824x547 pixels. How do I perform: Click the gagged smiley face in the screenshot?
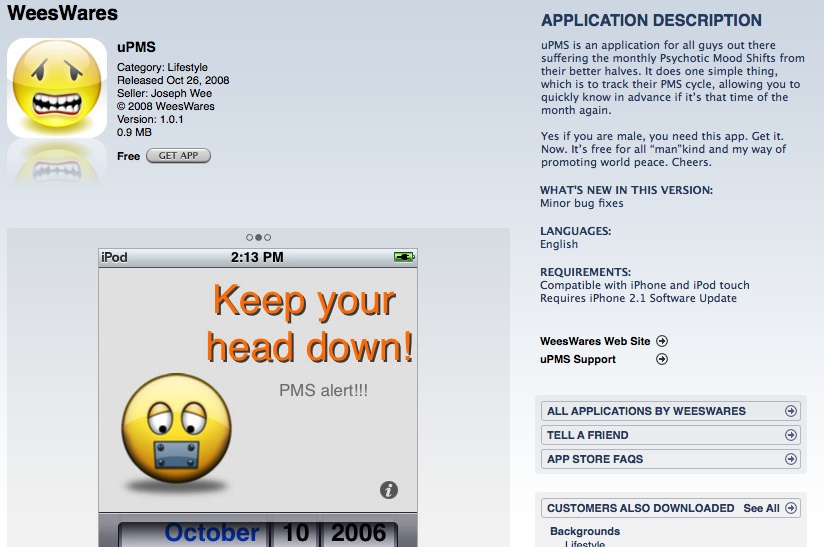(176, 429)
